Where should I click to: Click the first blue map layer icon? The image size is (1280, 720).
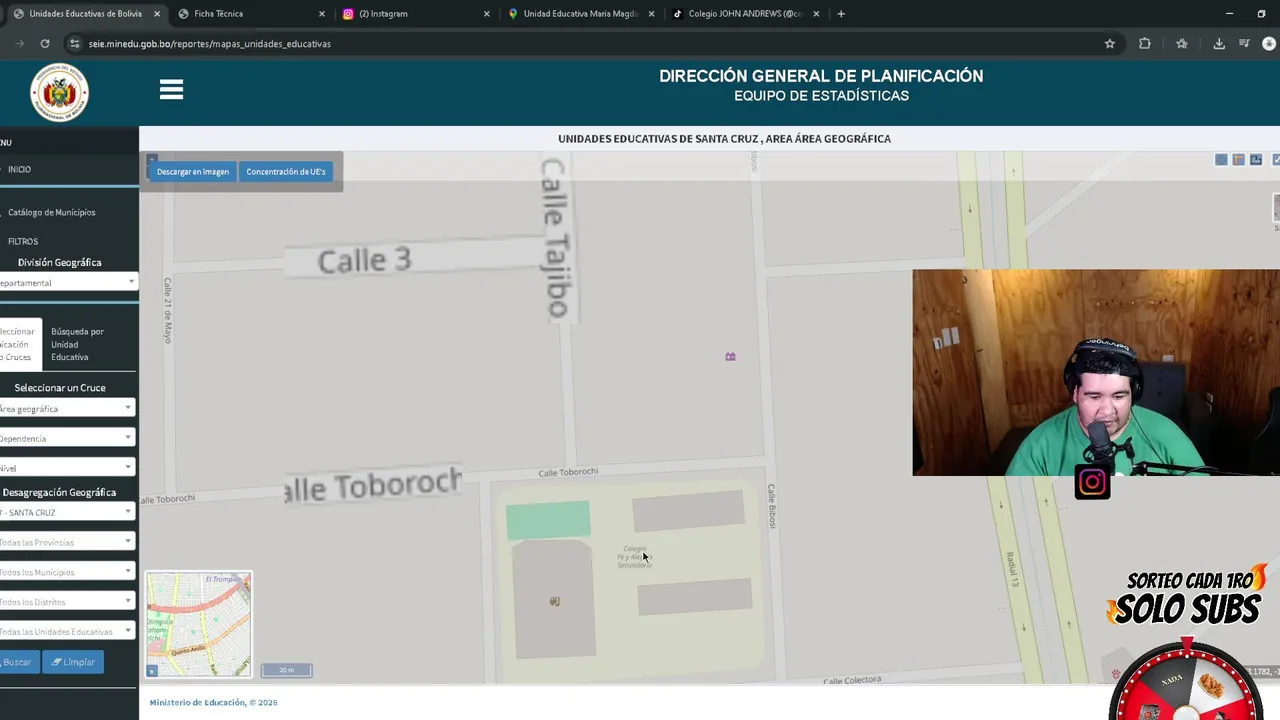tap(1221, 160)
